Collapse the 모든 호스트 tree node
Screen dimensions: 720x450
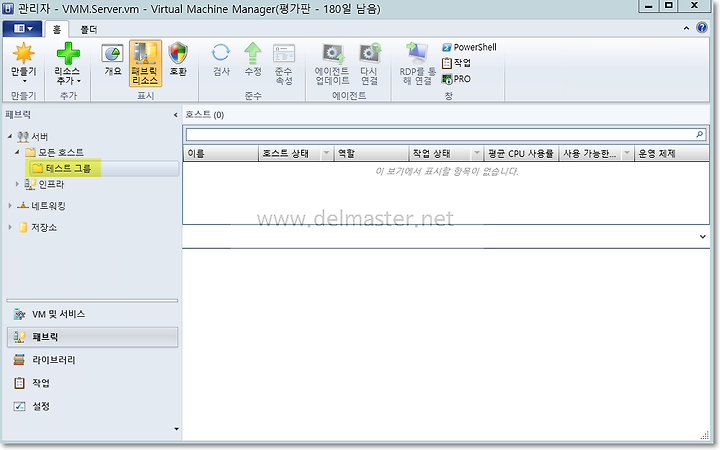(x=17, y=152)
